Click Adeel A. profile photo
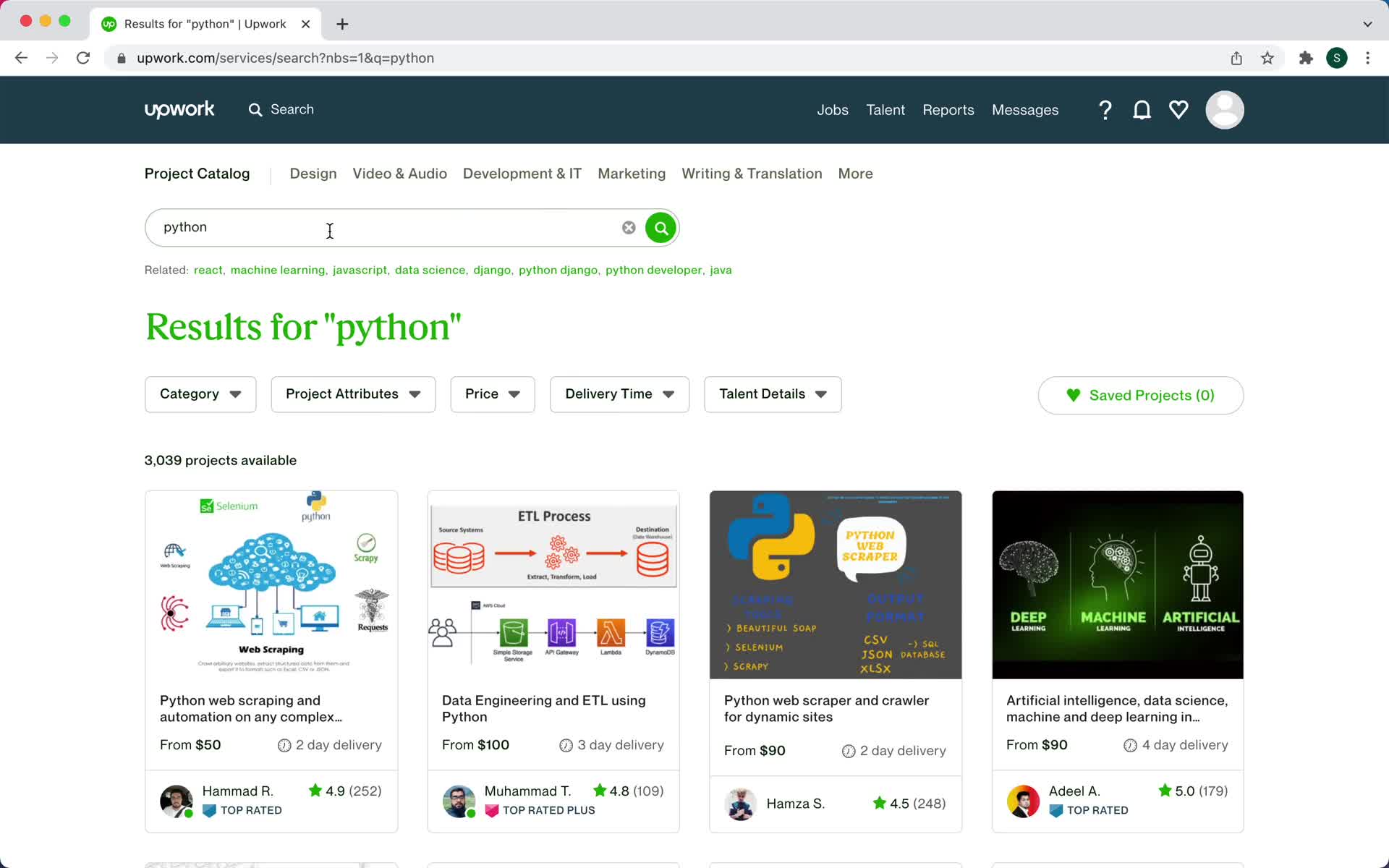The width and height of the screenshot is (1389, 868). click(1023, 801)
